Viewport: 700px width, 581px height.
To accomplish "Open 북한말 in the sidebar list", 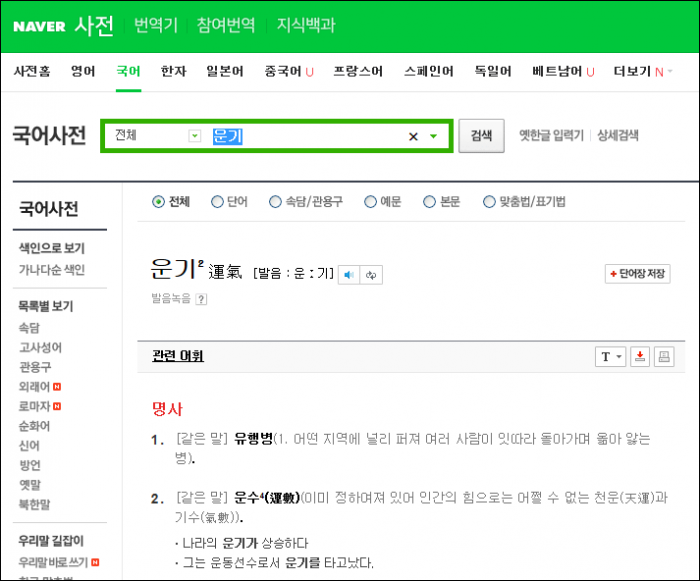I will pyautogui.click(x=34, y=505).
